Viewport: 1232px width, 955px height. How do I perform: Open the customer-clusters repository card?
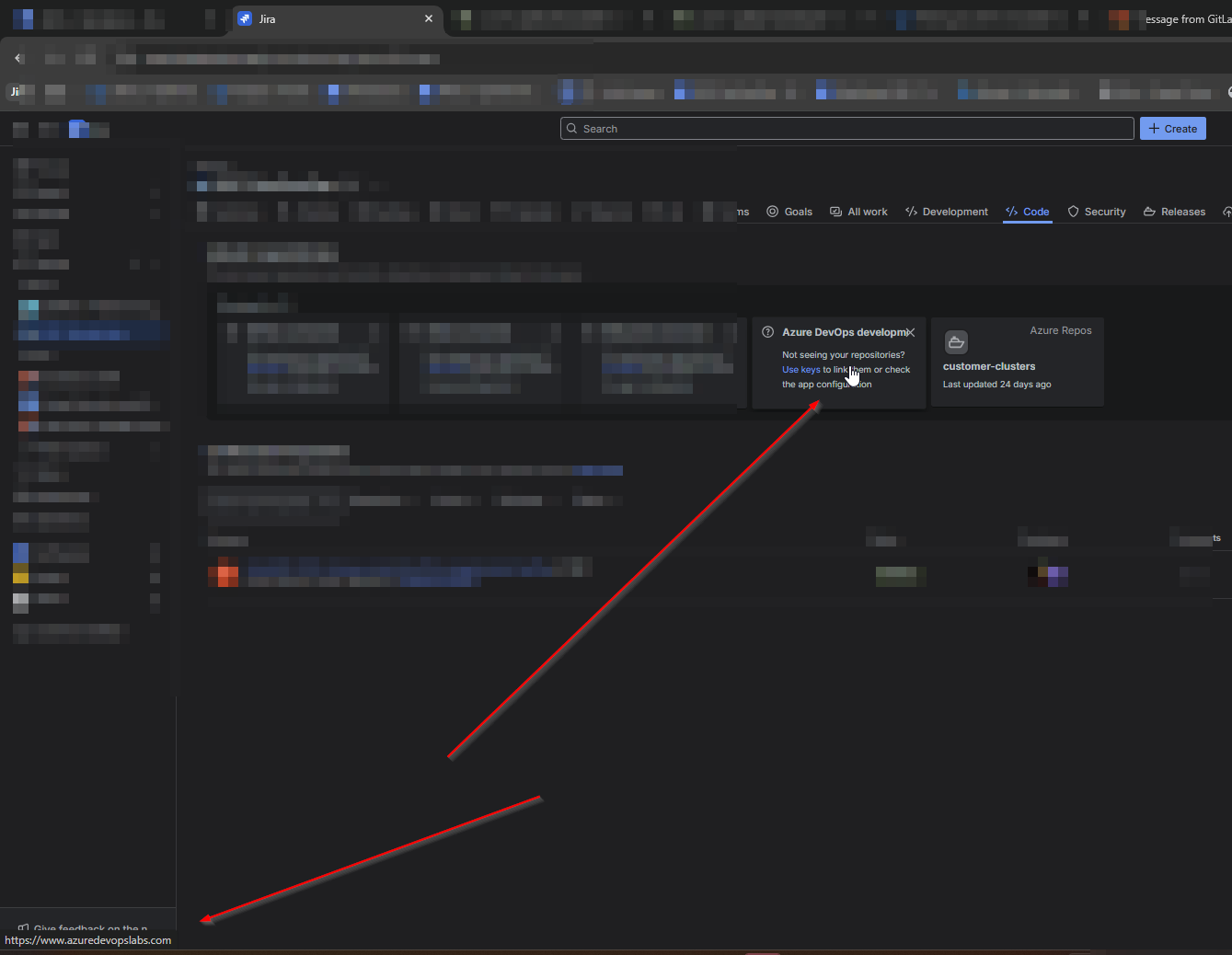1018,362
